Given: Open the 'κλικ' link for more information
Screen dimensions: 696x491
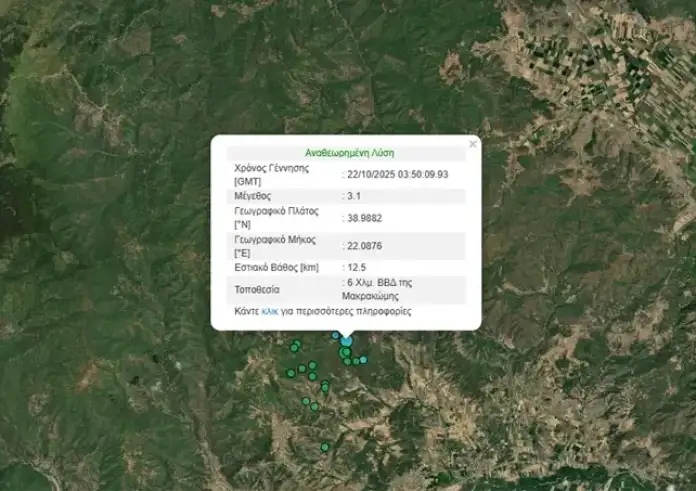Looking at the screenshot, I should (270, 312).
